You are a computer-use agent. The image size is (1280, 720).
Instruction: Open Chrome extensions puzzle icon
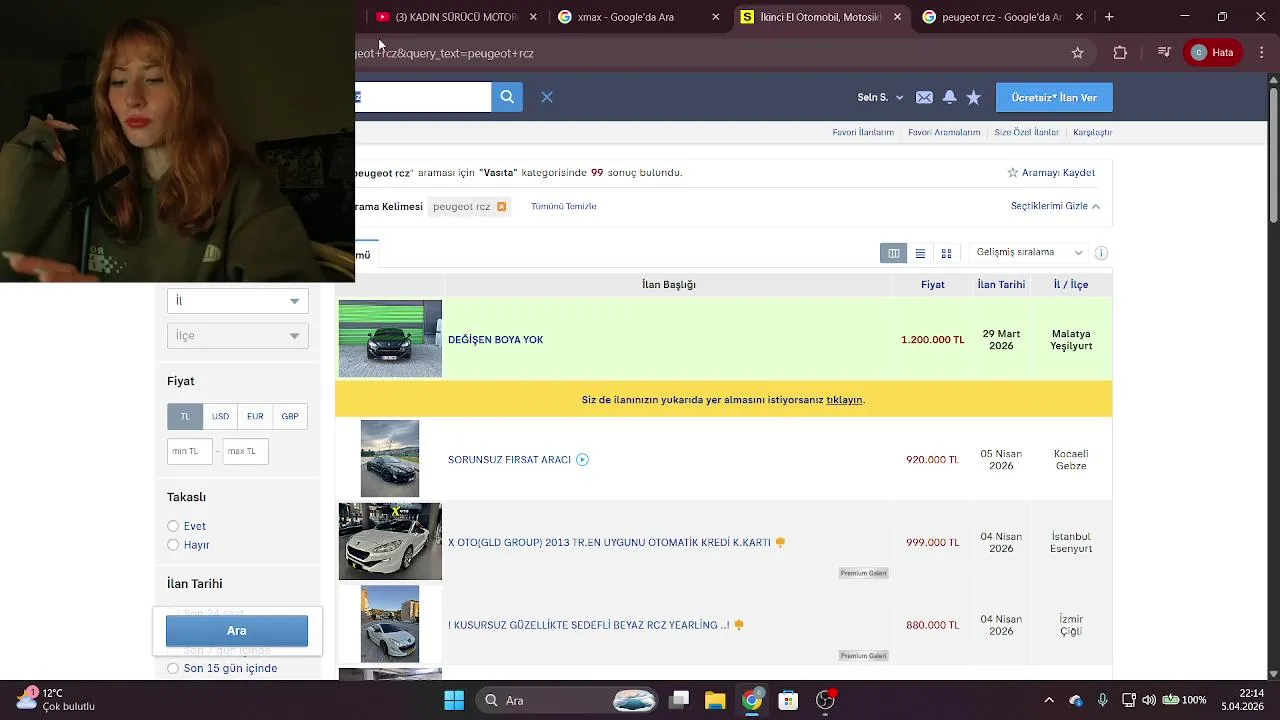[1120, 53]
